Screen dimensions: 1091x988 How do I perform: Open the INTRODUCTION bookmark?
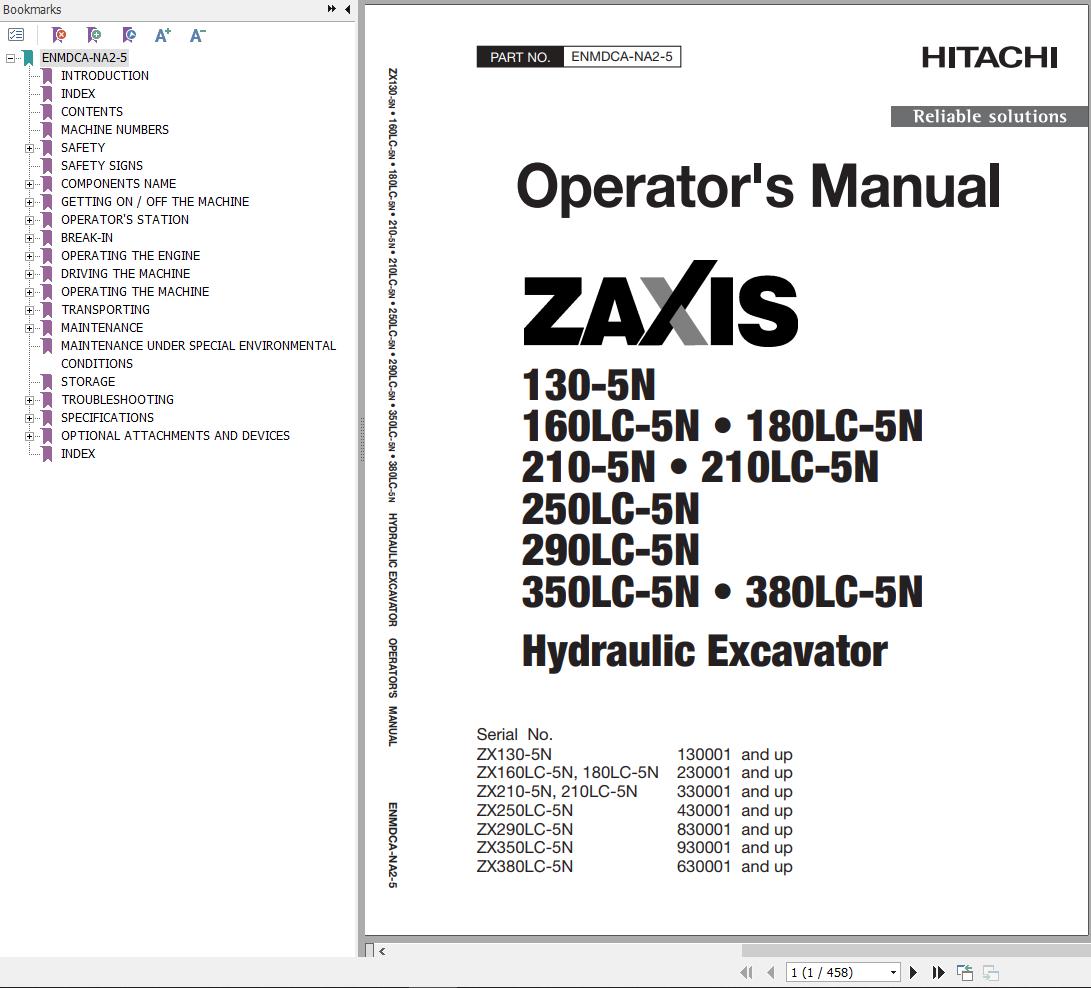104,75
